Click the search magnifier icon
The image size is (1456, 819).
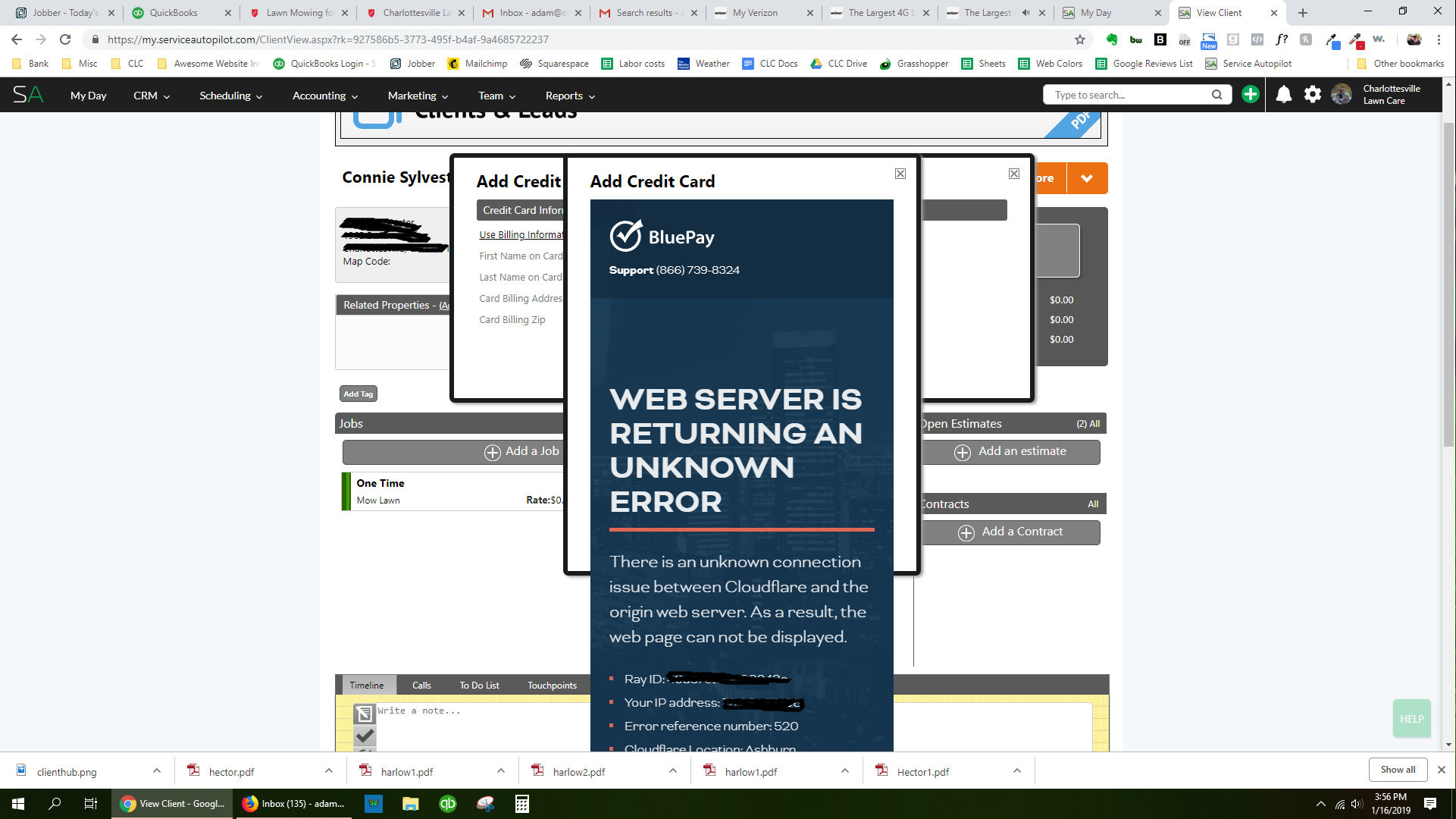tap(1216, 95)
